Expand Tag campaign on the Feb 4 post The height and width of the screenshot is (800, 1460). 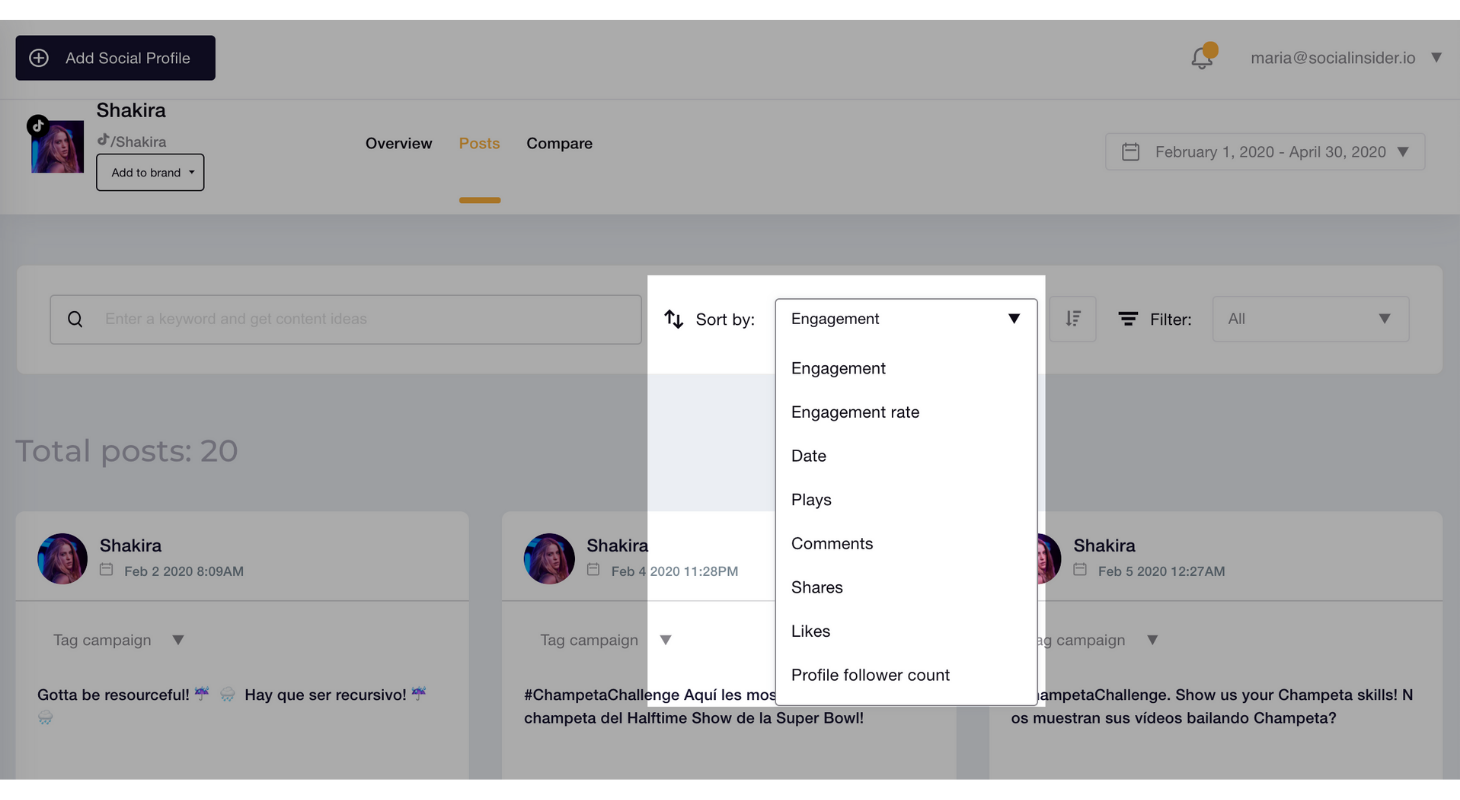[x=605, y=640]
